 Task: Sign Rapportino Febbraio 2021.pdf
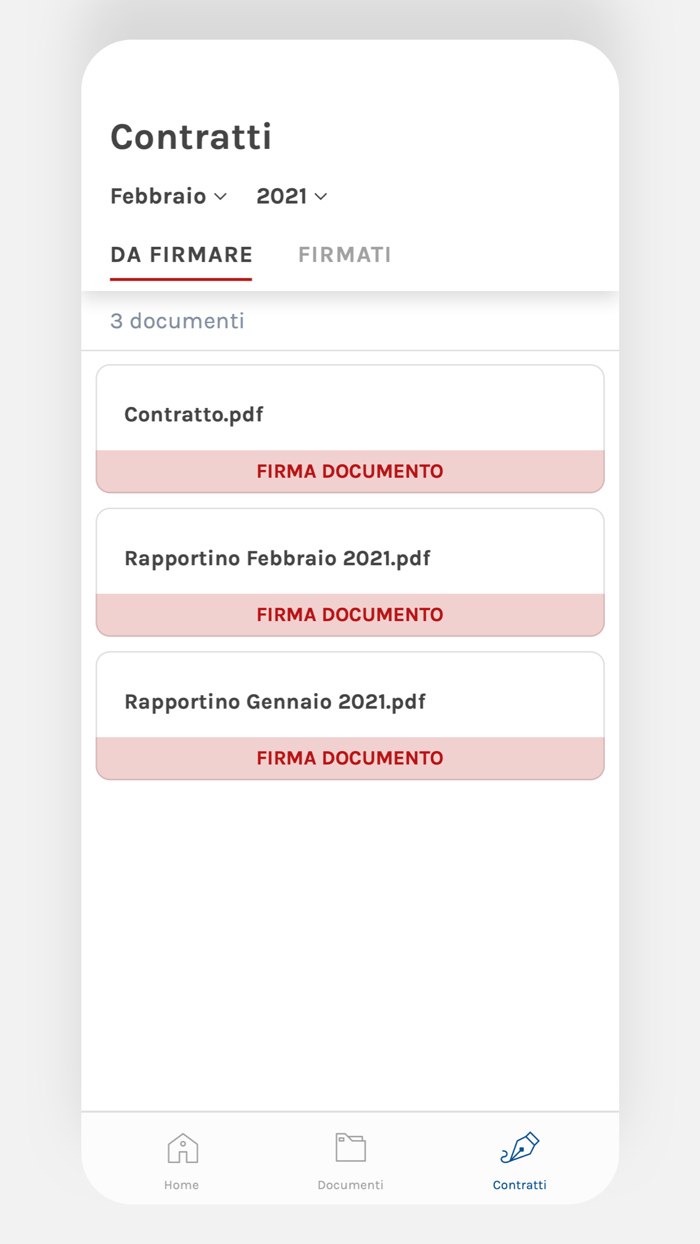349,615
